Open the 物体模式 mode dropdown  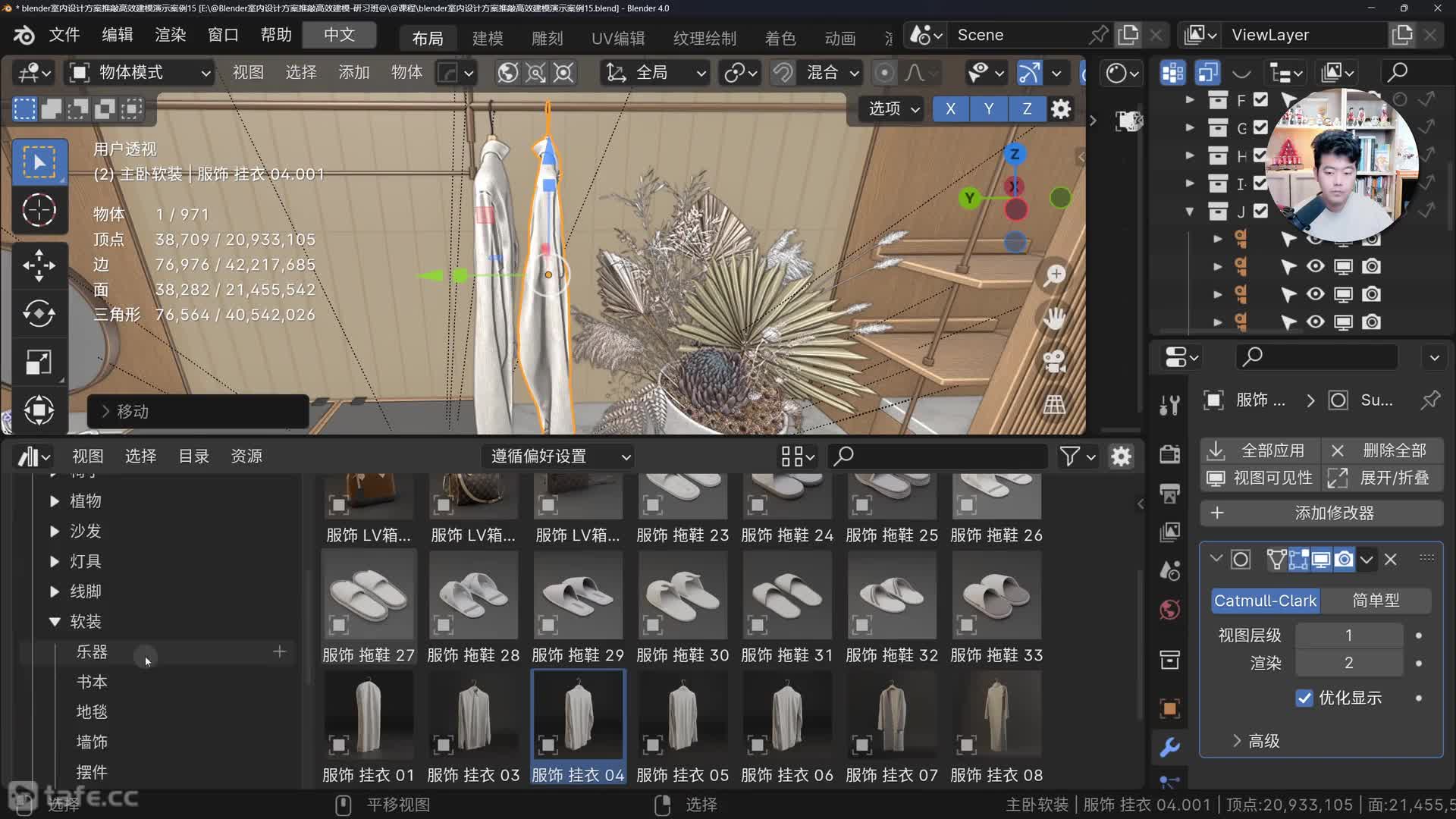[141, 72]
